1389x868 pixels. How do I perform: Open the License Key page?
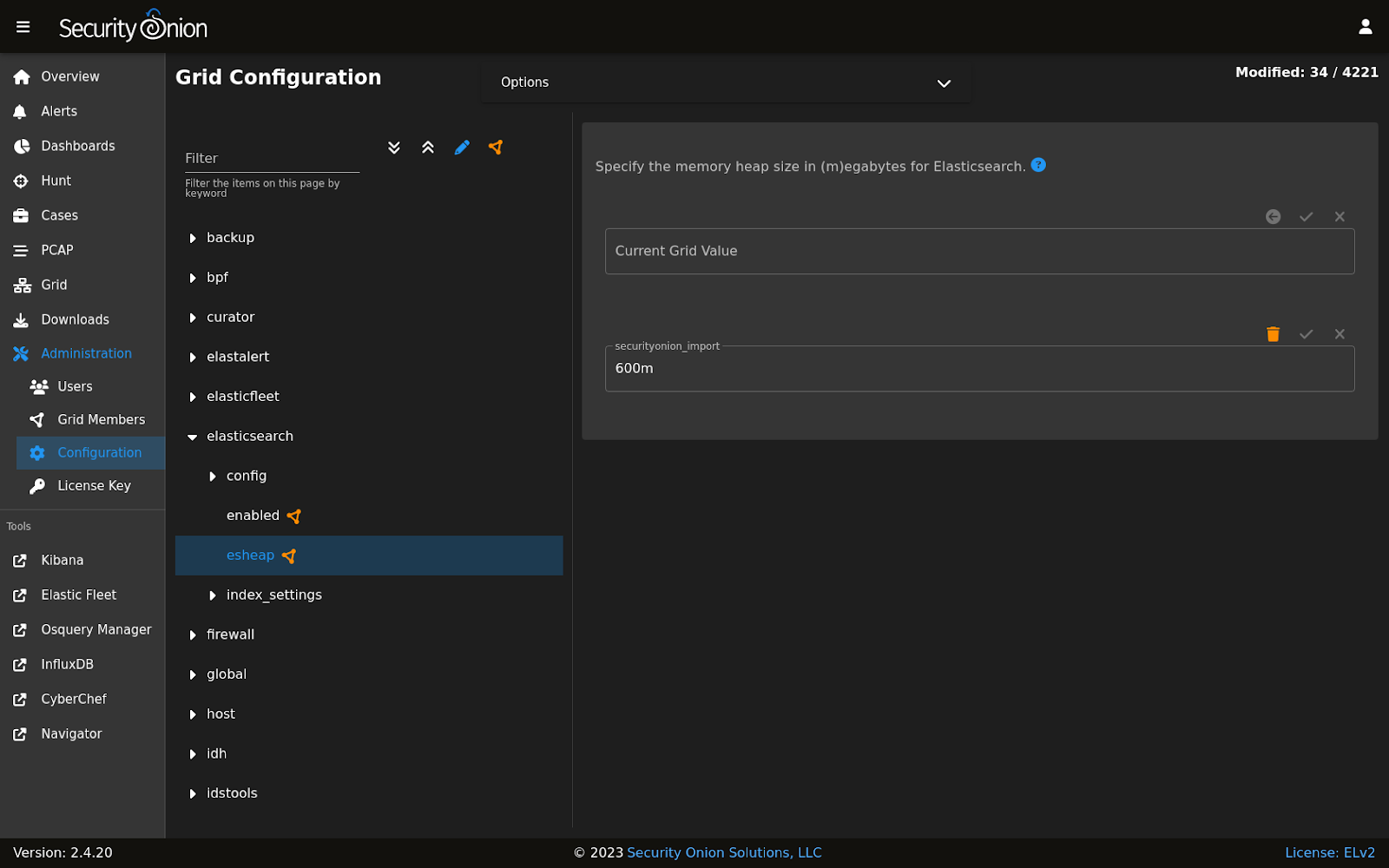[90, 485]
